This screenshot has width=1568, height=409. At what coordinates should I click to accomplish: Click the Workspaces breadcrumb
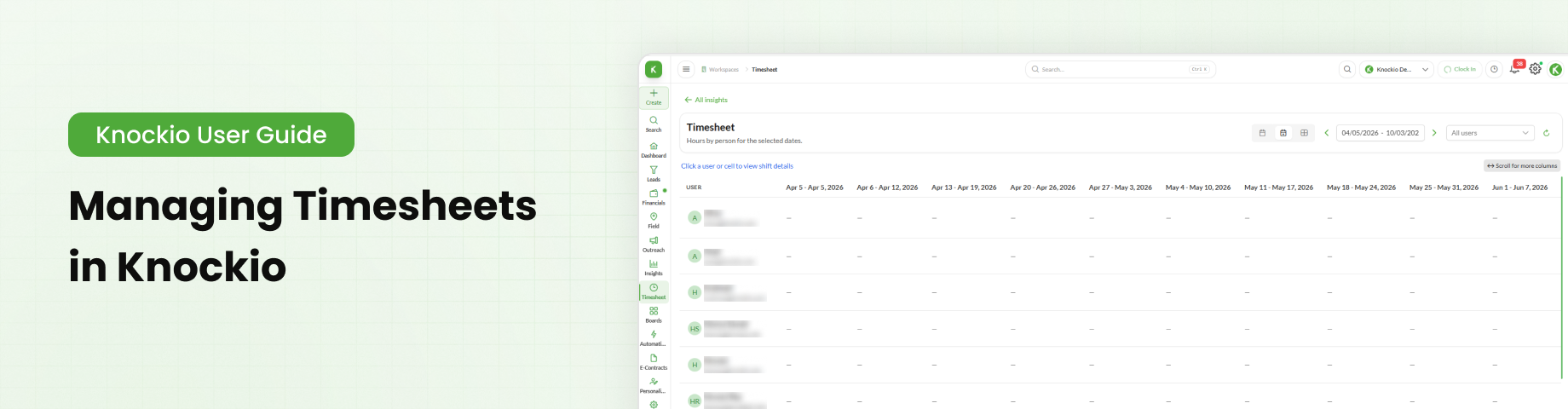pos(720,70)
